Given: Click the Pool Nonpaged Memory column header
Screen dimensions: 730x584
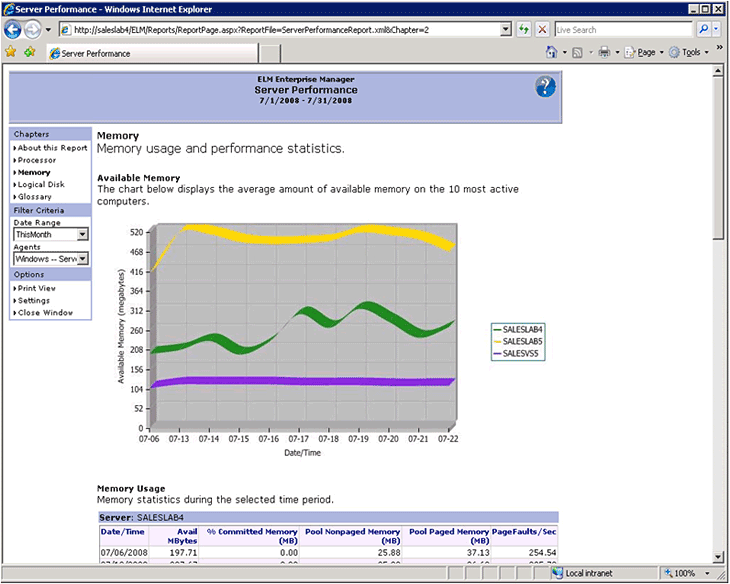Looking at the screenshot, I should [352, 536].
